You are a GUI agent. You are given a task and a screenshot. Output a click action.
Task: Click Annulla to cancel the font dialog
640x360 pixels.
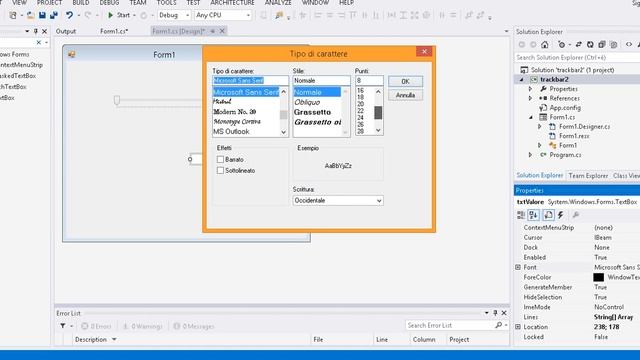coord(405,95)
